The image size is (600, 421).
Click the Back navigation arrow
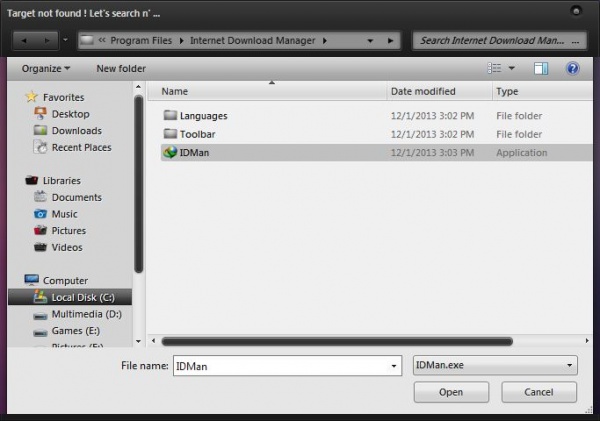point(24,41)
